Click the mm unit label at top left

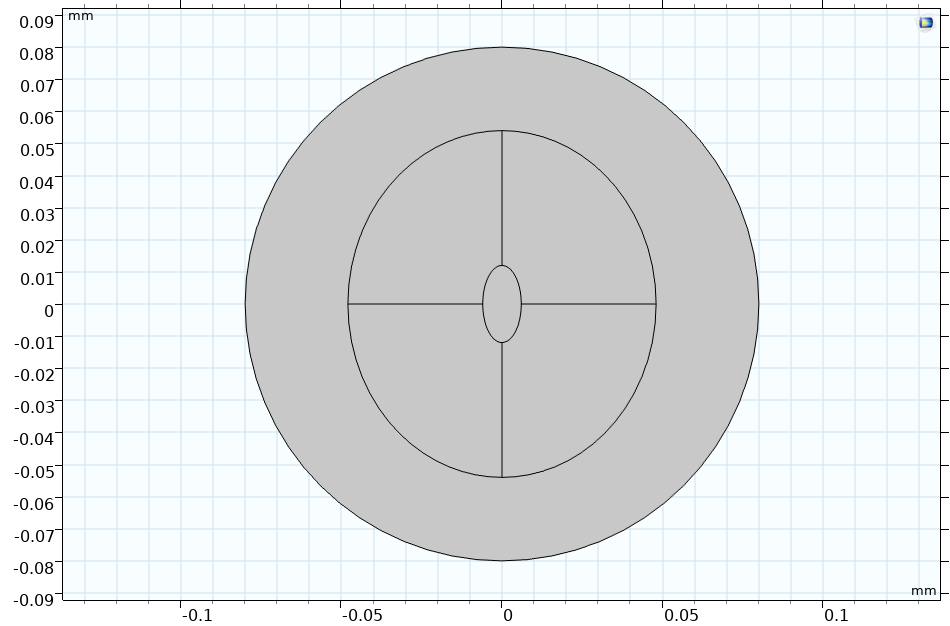point(81,15)
